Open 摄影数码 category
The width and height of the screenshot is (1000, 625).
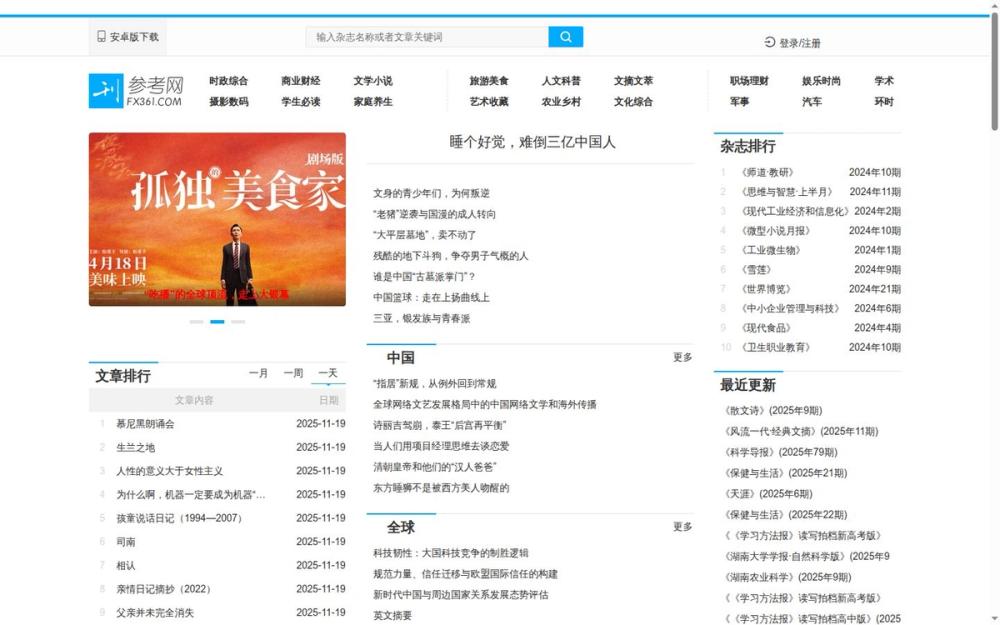[228, 101]
